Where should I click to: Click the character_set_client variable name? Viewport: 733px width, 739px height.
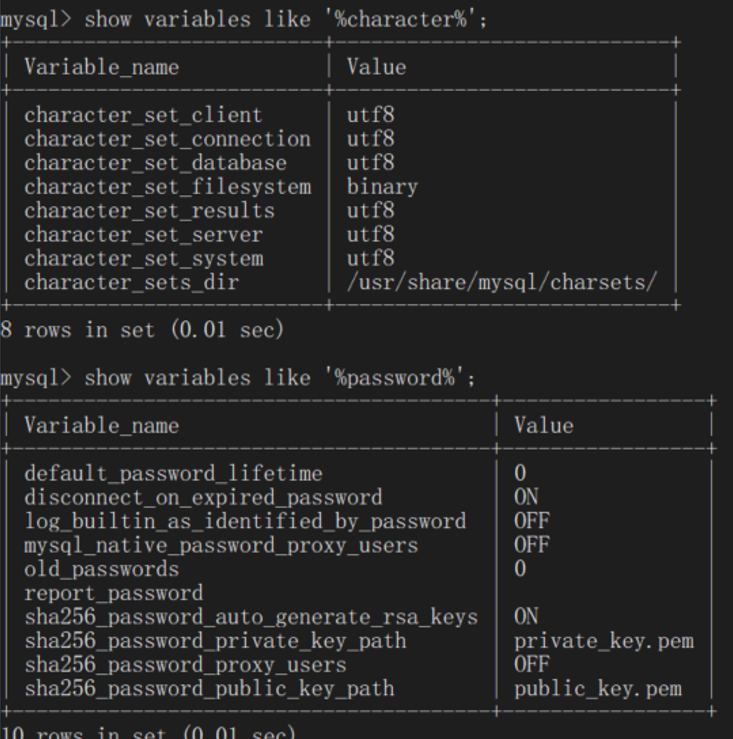[x=143, y=115]
